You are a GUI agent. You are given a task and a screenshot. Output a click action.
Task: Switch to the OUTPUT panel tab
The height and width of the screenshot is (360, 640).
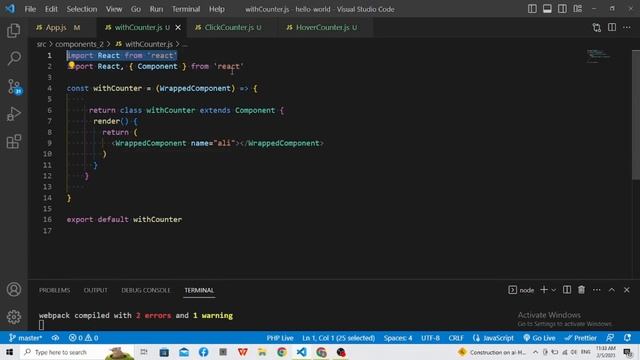click(96, 290)
